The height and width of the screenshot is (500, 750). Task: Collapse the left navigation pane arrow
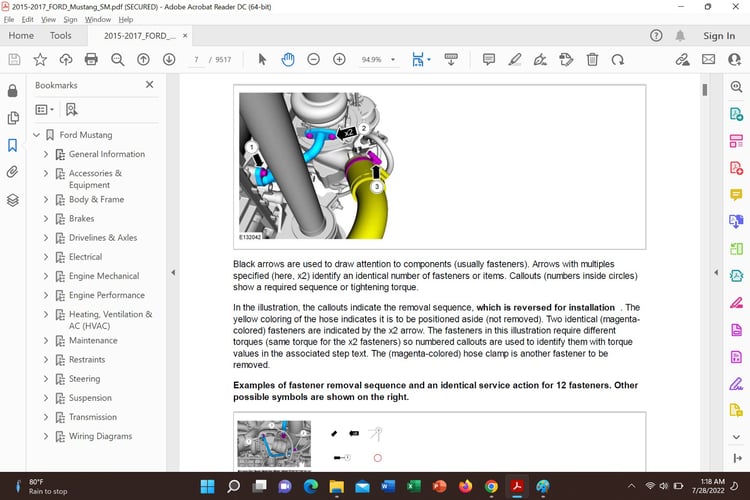tap(173, 273)
